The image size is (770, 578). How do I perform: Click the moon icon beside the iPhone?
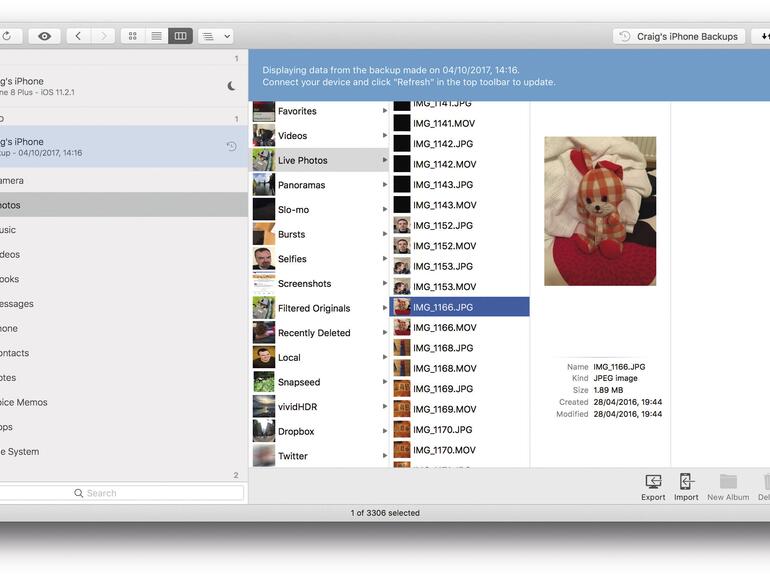[x=231, y=86]
